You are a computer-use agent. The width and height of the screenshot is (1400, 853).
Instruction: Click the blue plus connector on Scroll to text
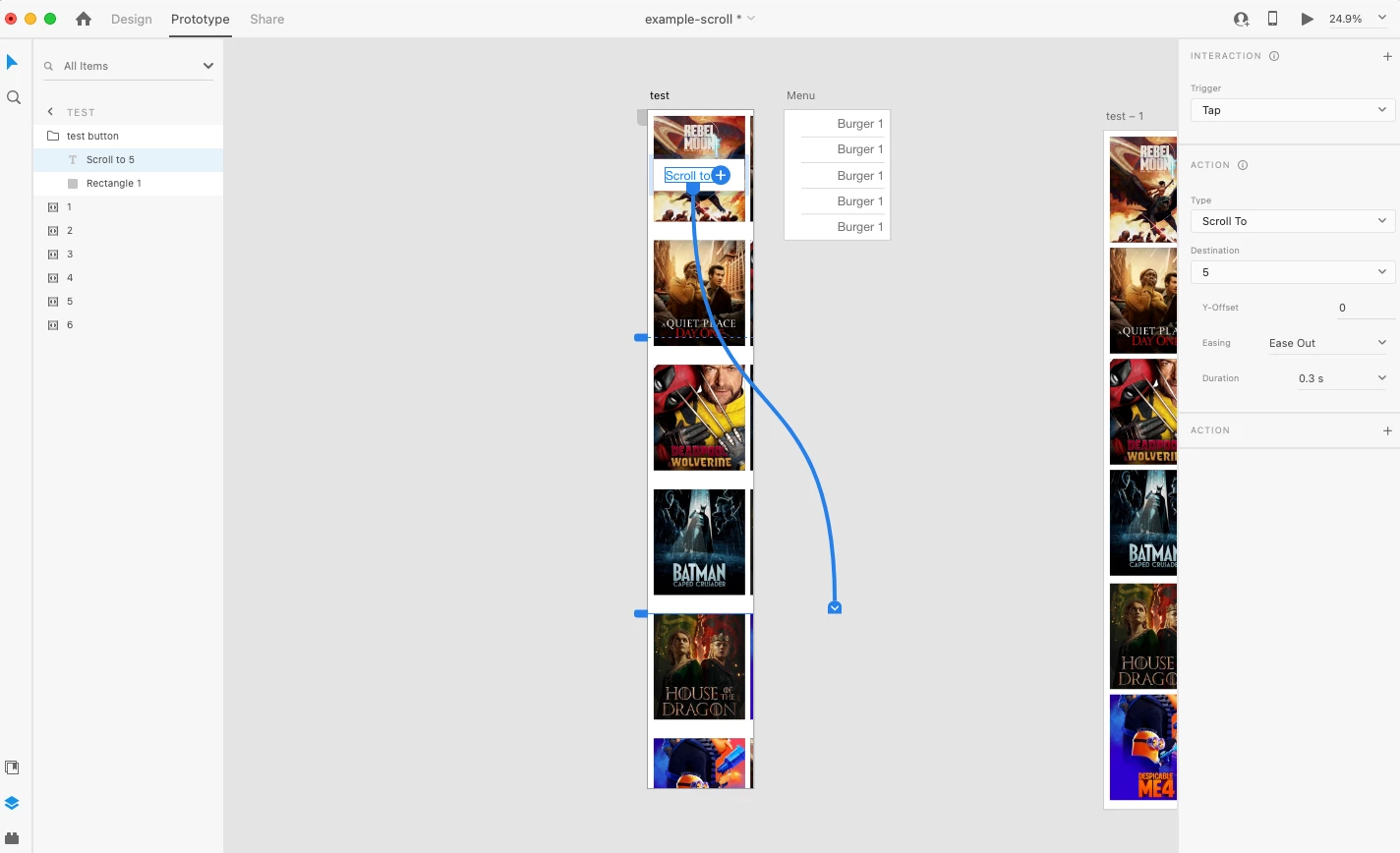pyautogui.click(x=721, y=175)
